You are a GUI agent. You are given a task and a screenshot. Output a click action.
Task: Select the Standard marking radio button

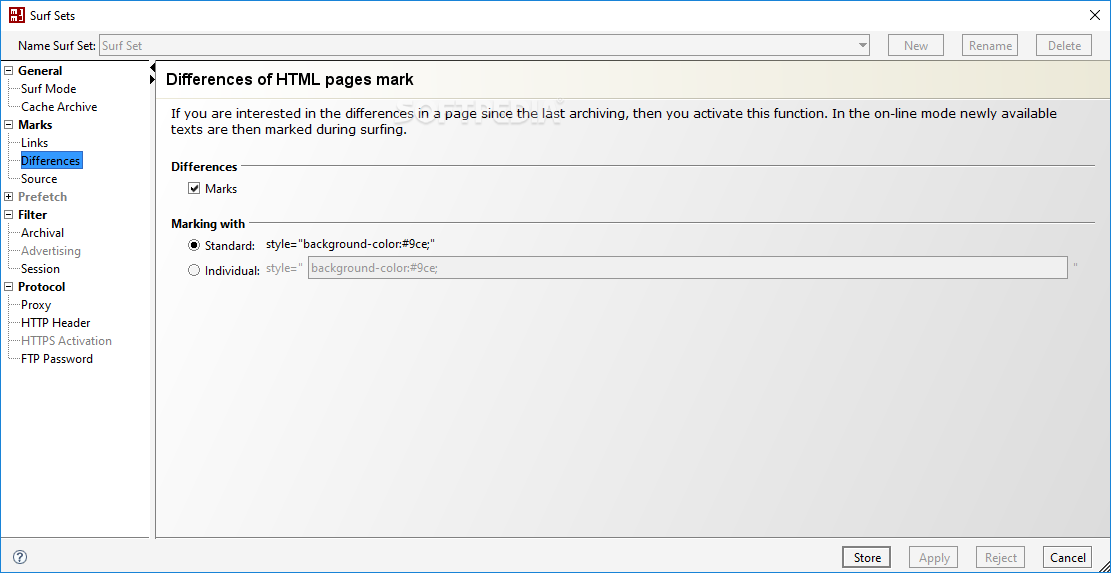click(x=194, y=246)
